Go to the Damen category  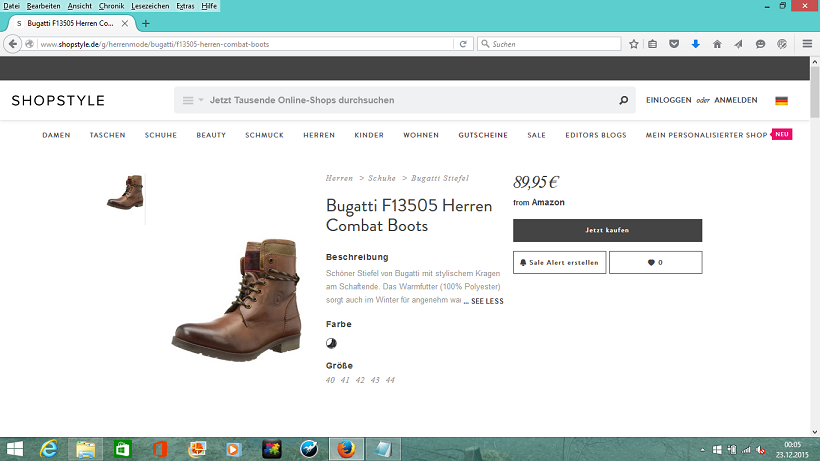56,135
